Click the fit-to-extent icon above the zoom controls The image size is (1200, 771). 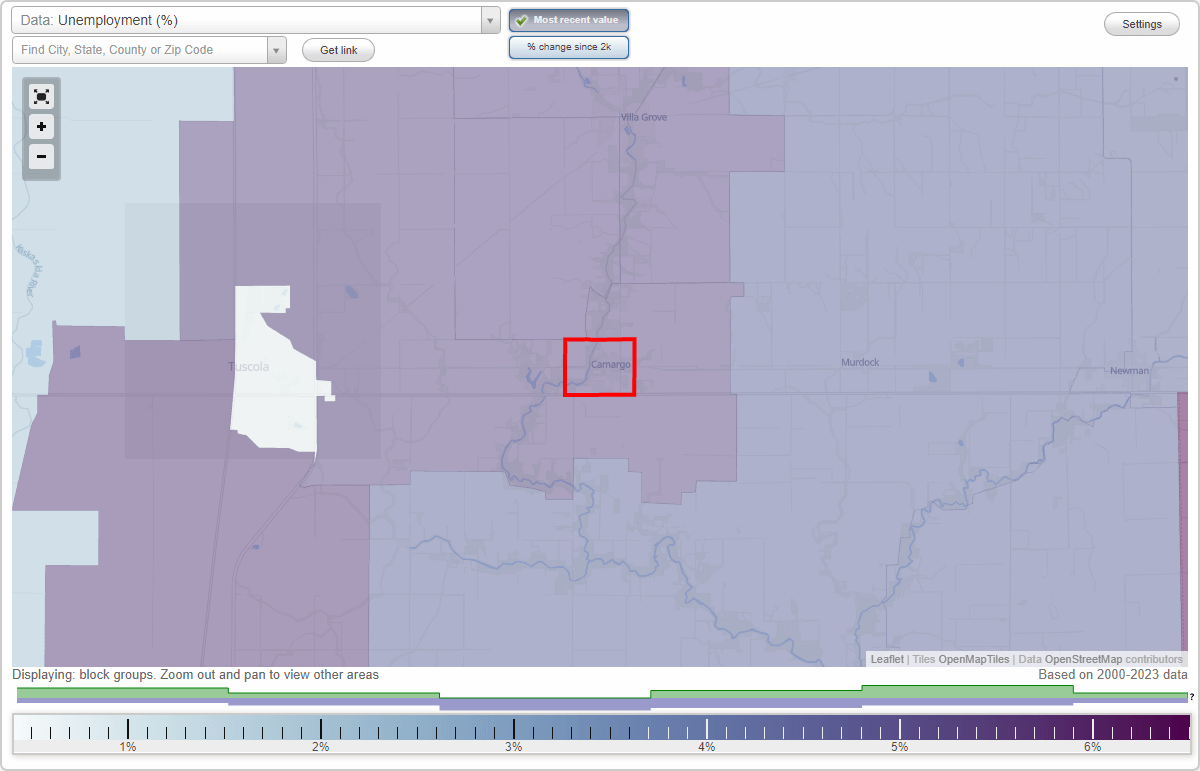coord(41,97)
